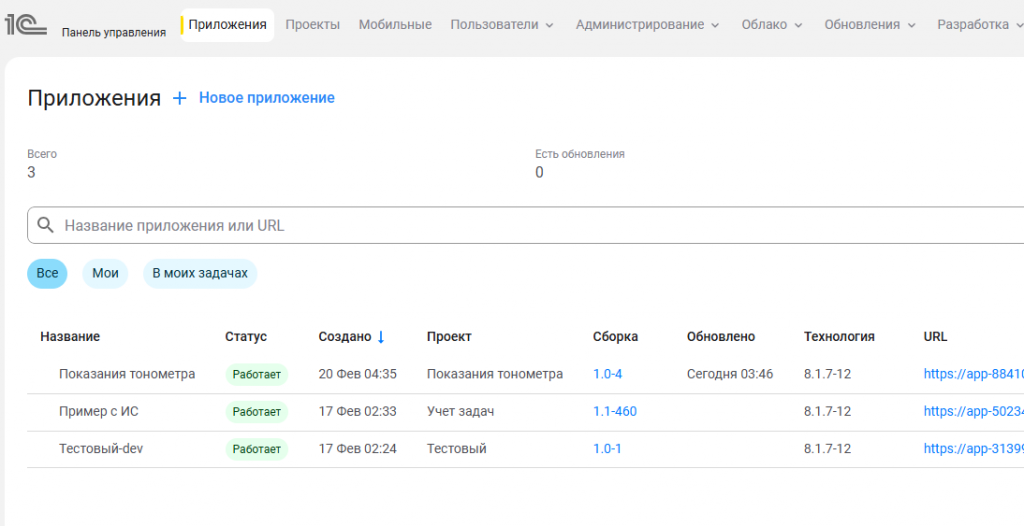Switch to the Проекты tab
The width and height of the screenshot is (1024, 526).
pyautogui.click(x=313, y=25)
